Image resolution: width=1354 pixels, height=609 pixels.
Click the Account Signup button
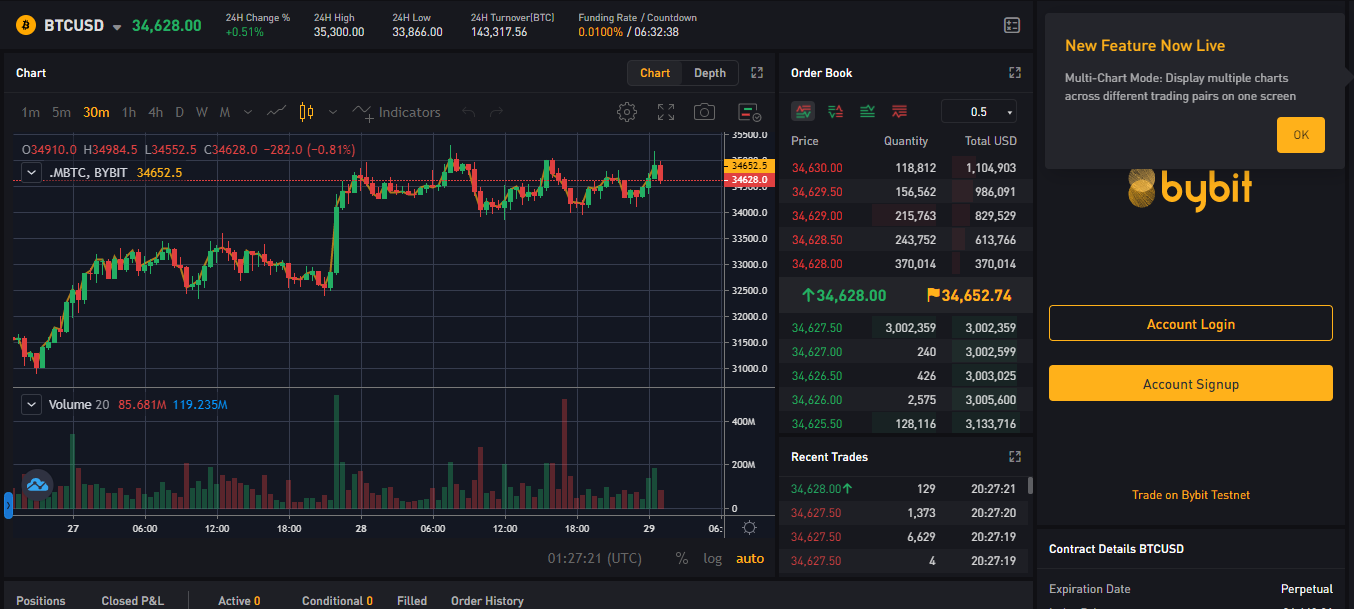click(x=1190, y=384)
